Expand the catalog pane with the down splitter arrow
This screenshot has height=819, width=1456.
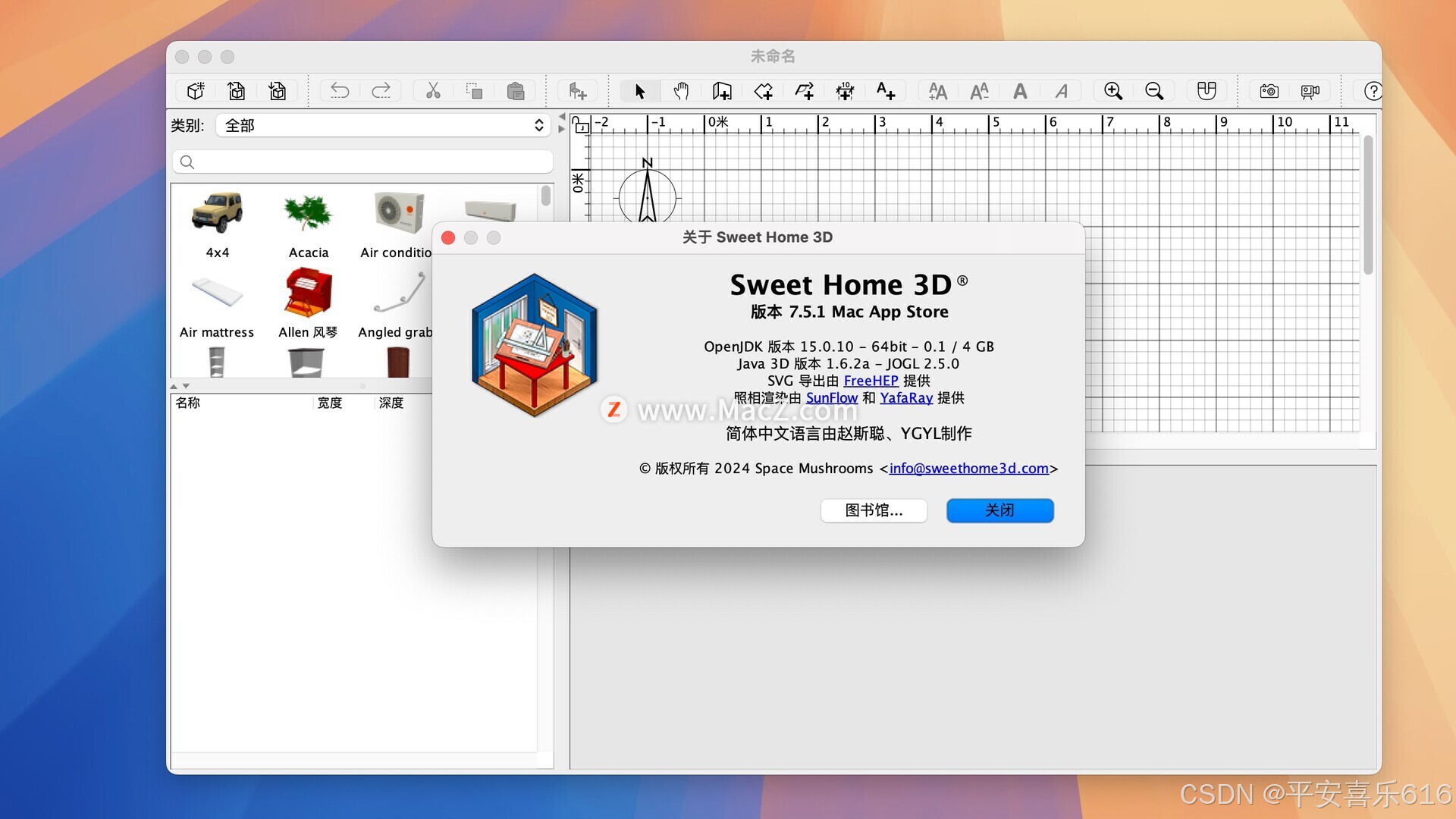click(186, 386)
